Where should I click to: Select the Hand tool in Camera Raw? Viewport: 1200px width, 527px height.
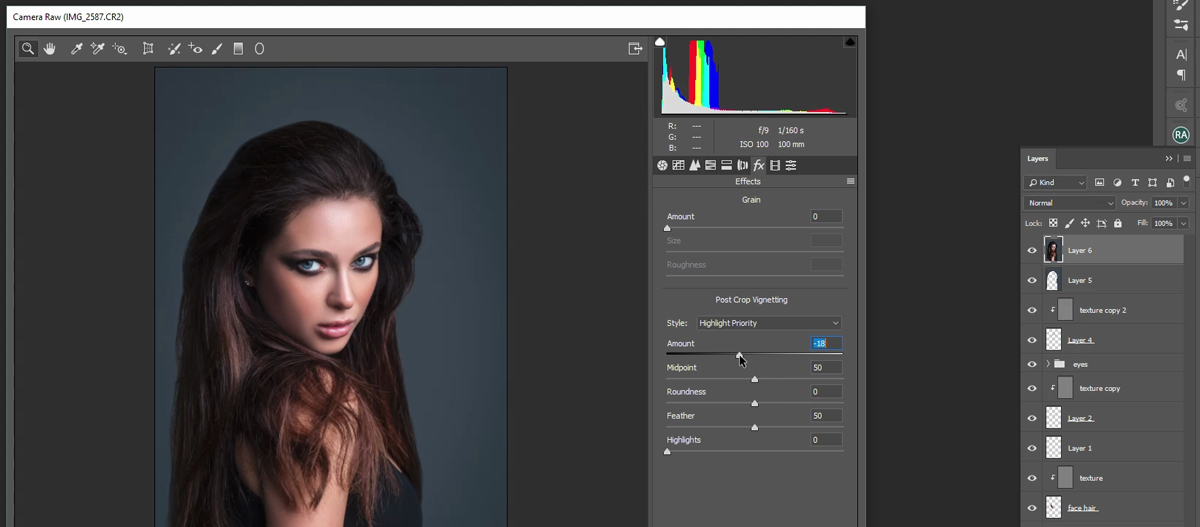coord(49,48)
